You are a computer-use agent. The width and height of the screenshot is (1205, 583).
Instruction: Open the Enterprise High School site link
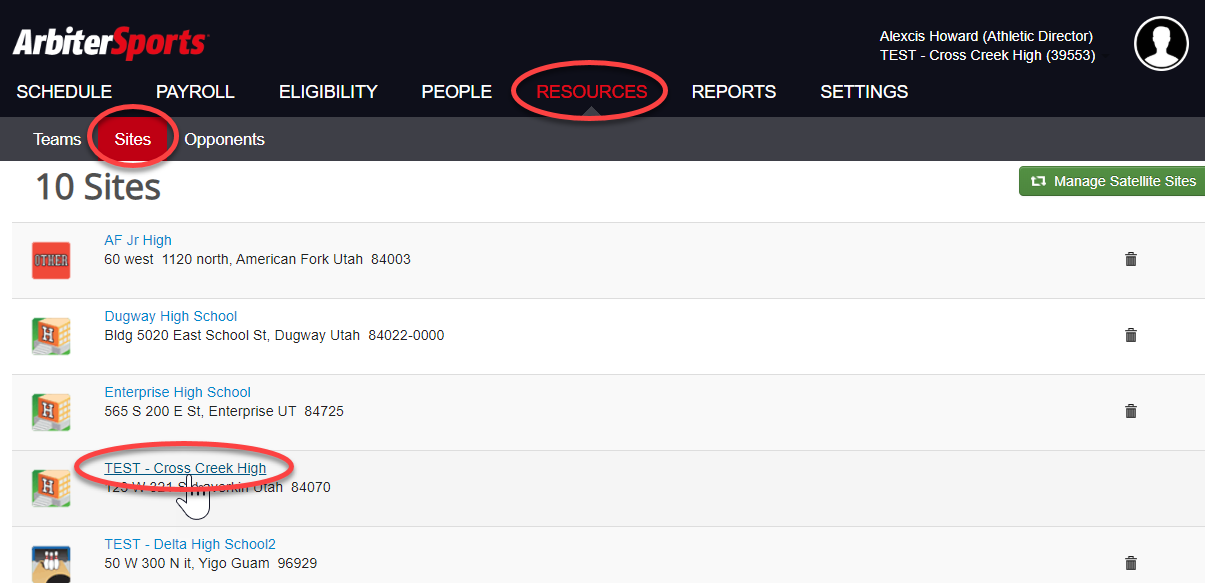point(178,392)
